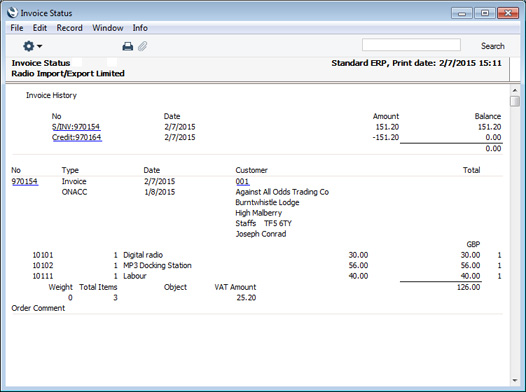
Task: Open the Record menu
Action: (x=69, y=28)
